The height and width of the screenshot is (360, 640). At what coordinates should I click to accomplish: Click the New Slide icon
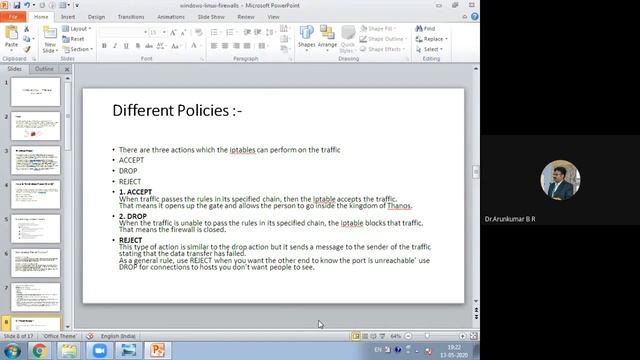click(x=50, y=33)
